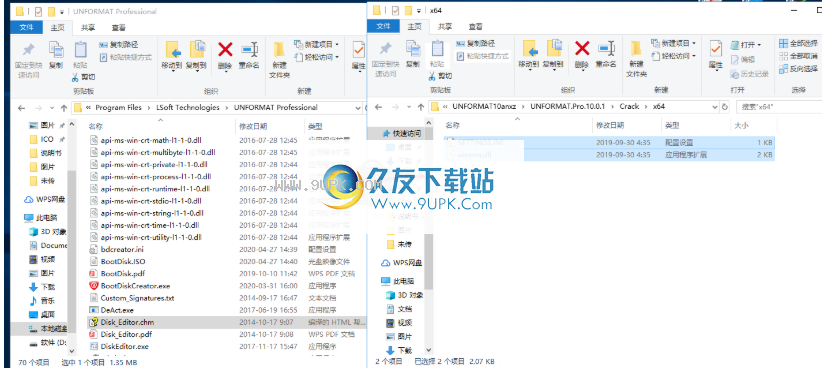Open 文件 menu in x64 window

click(x=384, y=26)
